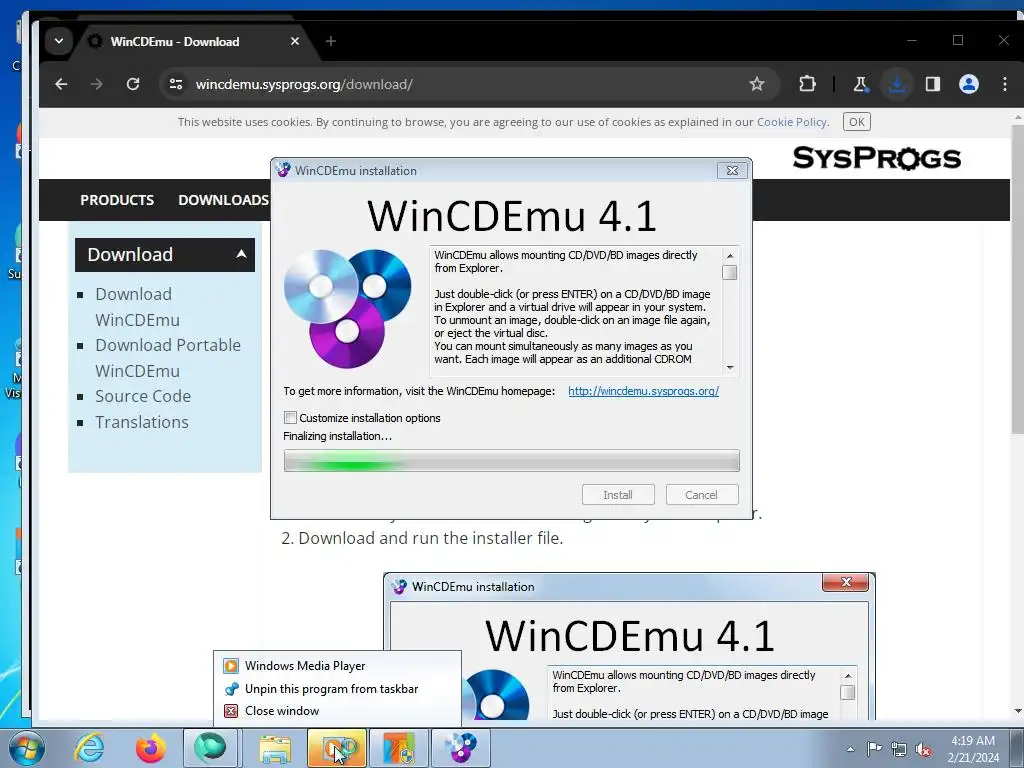Click webpage vertical scrollbar thumb
Screen dimensions: 1024x768
click(x=1017, y=278)
